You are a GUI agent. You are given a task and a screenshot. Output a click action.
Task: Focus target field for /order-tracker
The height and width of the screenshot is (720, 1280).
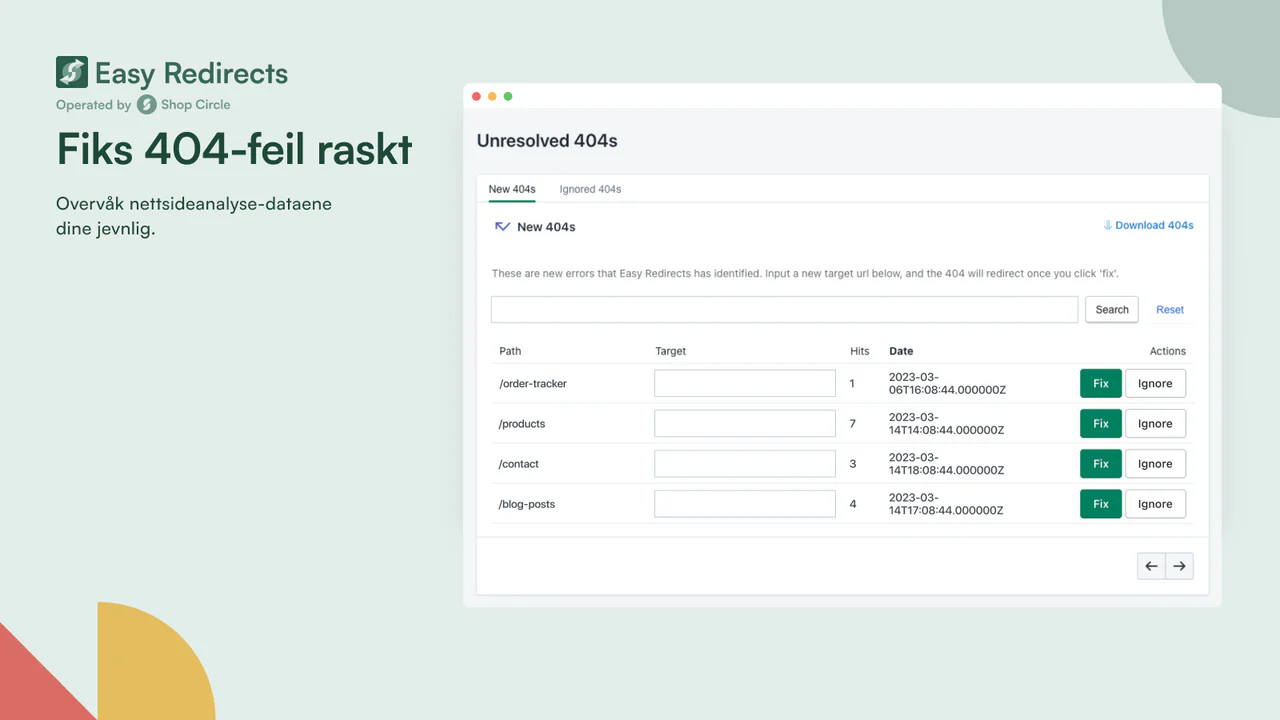[x=745, y=383]
